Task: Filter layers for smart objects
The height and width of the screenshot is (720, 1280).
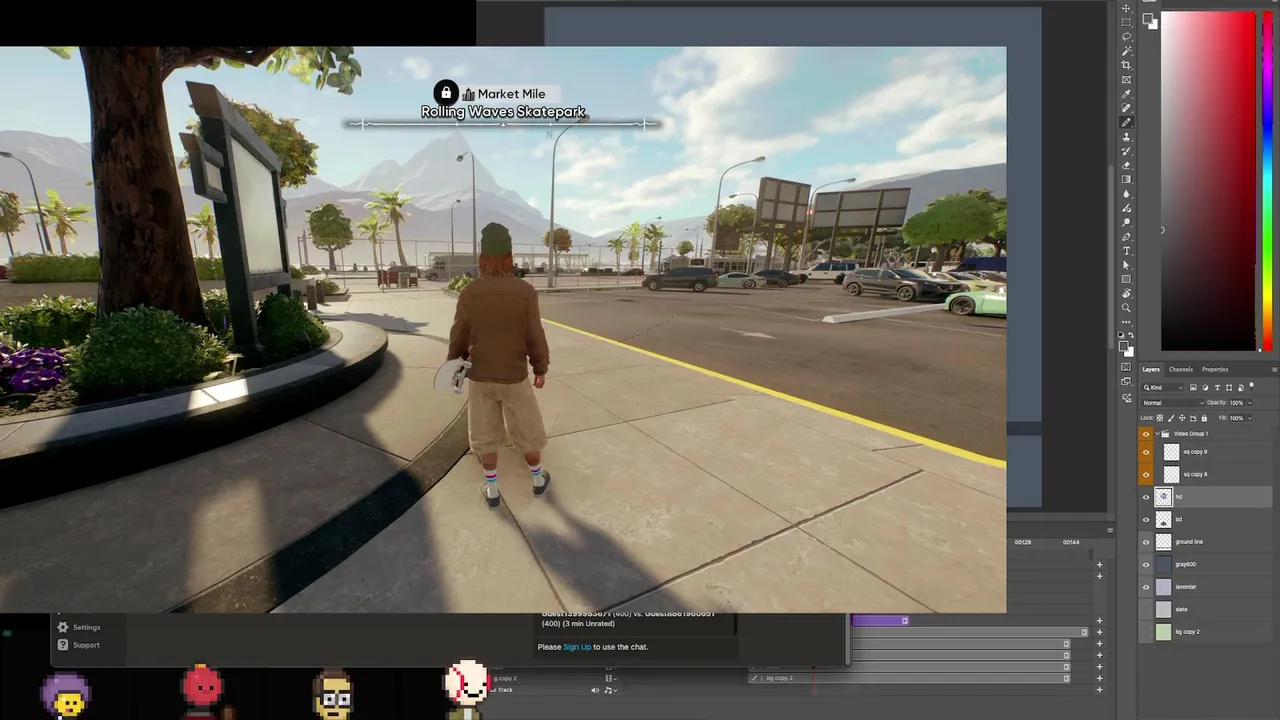Action: (x=1241, y=388)
